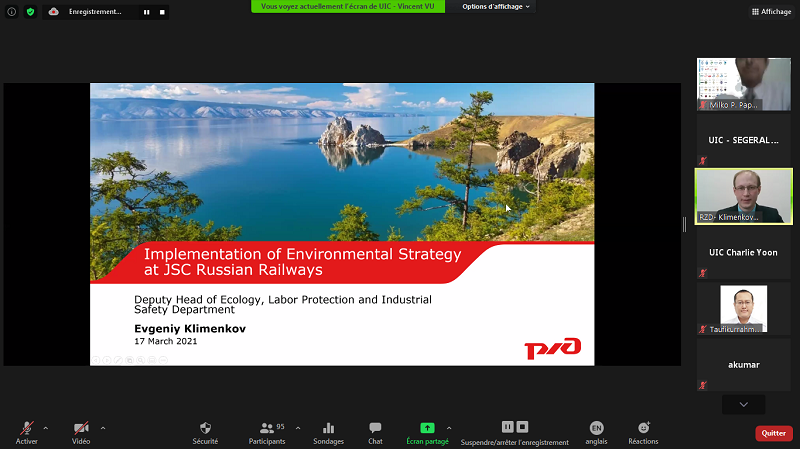
Task: Click the muted mic icon on UIC - SEGERAL tile
Action: click(x=703, y=161)
